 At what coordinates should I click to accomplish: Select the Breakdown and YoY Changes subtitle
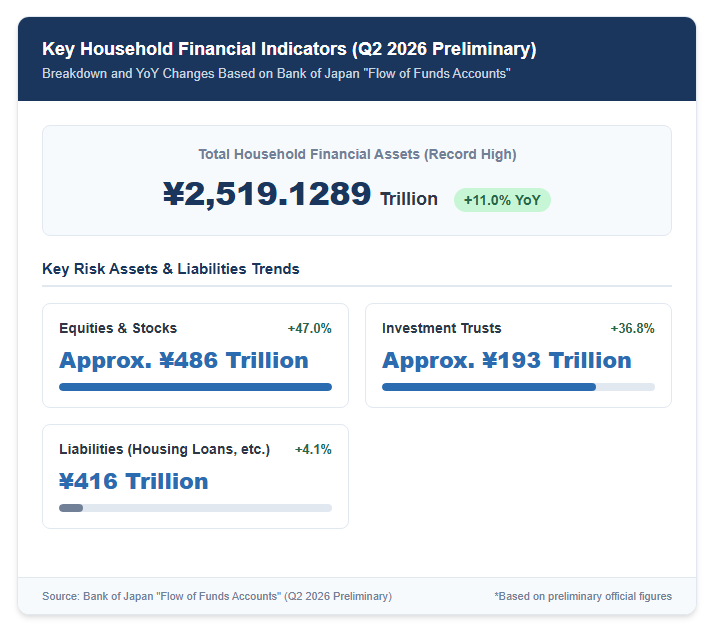(x=276, y=74)
